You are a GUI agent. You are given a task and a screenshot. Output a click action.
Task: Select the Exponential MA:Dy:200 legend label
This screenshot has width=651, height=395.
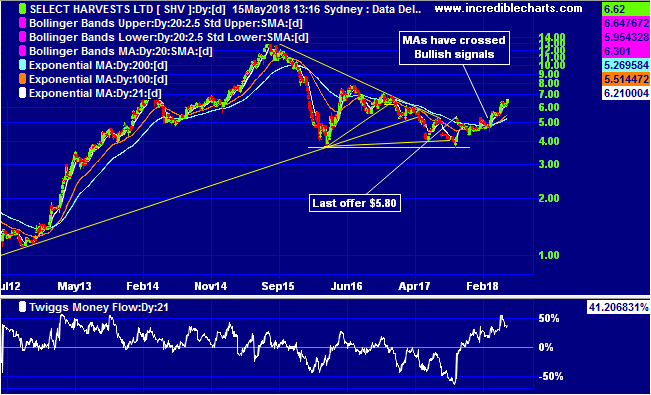point(99,66)
